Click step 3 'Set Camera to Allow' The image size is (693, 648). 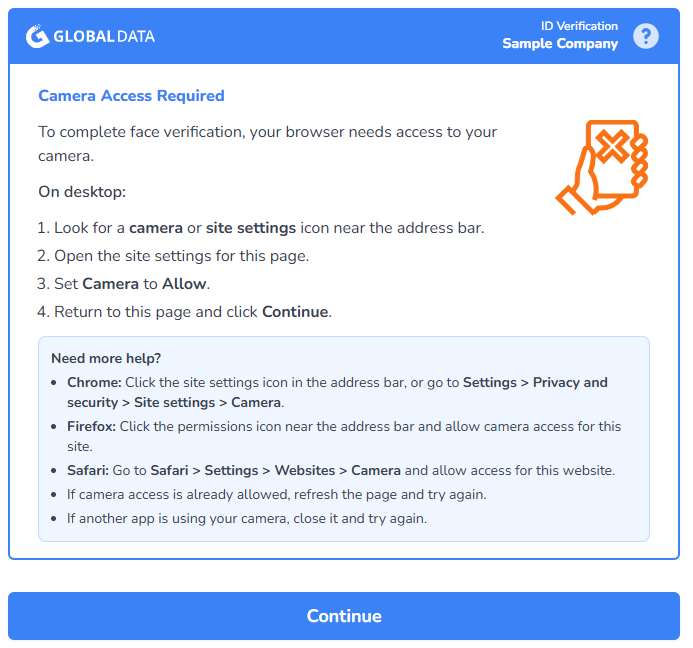123,284
